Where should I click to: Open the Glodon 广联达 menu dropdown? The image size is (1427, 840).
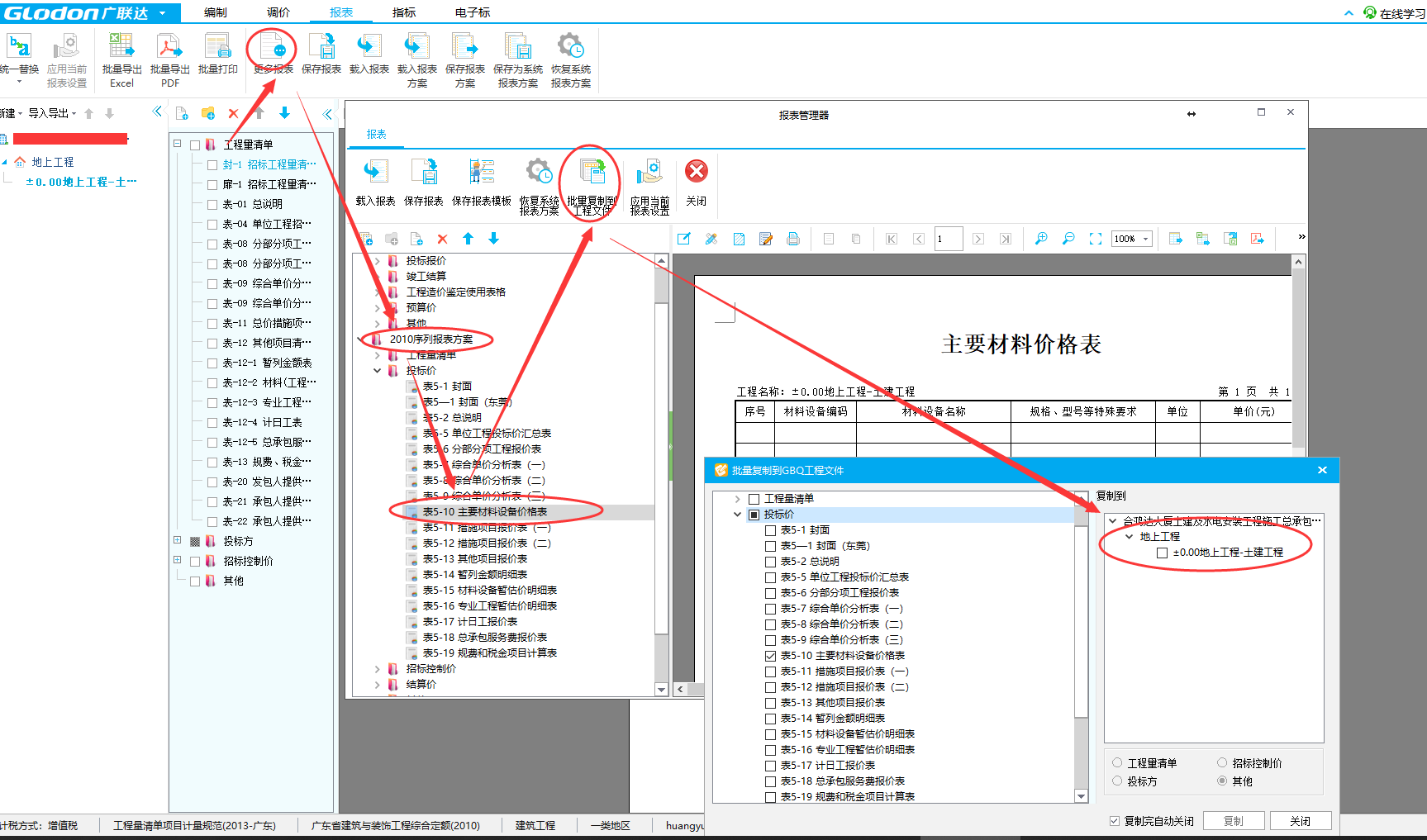point(163,13)
